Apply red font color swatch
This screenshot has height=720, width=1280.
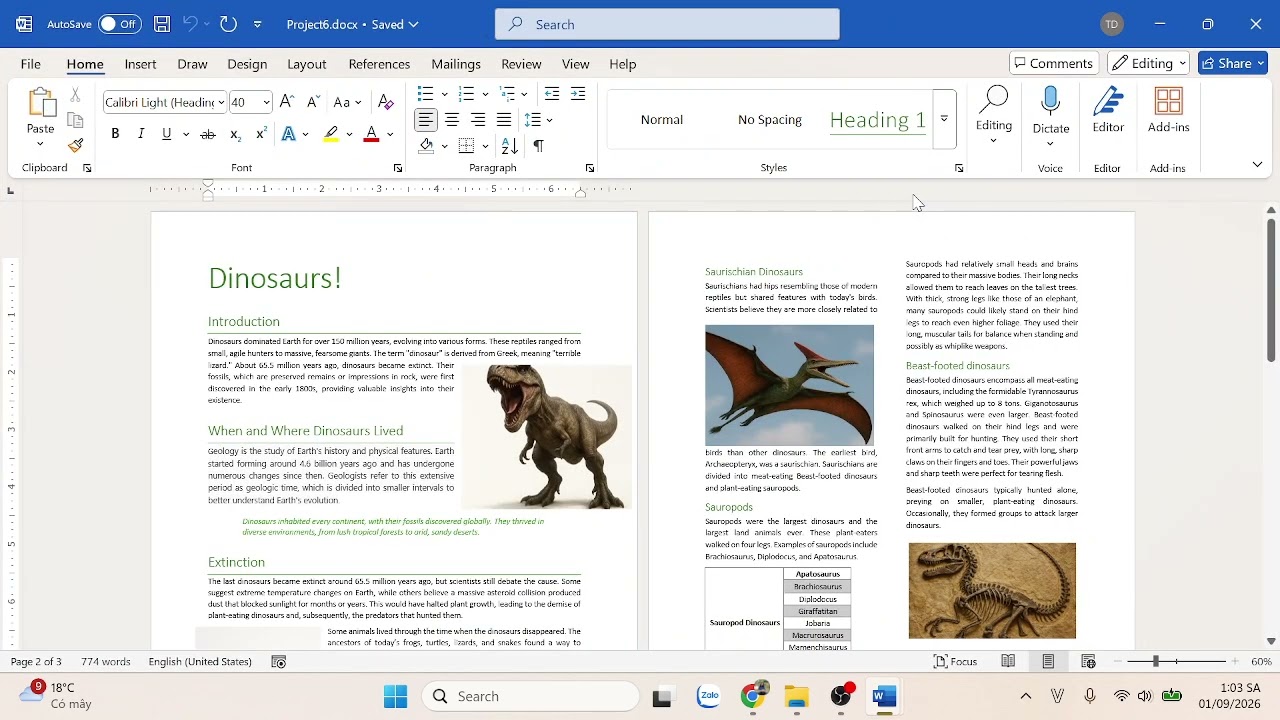[371, 134]
